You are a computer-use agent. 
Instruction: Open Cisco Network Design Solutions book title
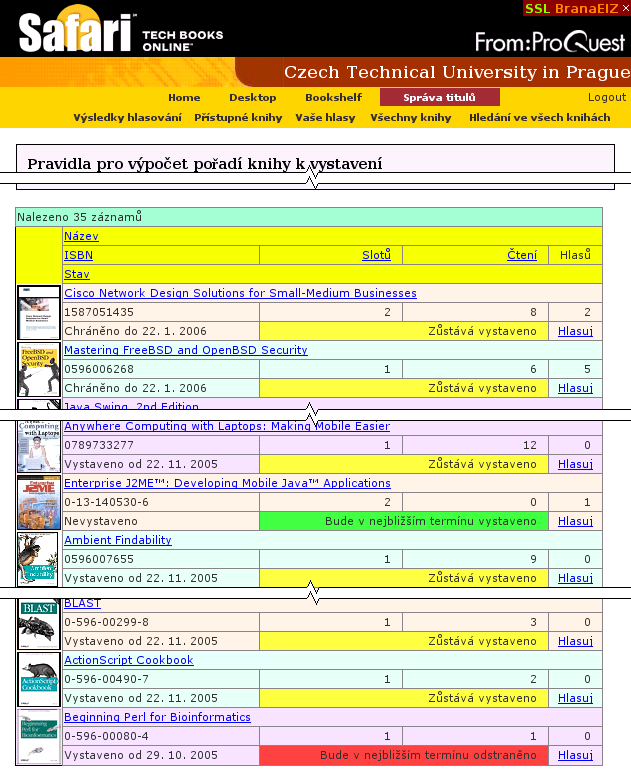tap(240, 293)
